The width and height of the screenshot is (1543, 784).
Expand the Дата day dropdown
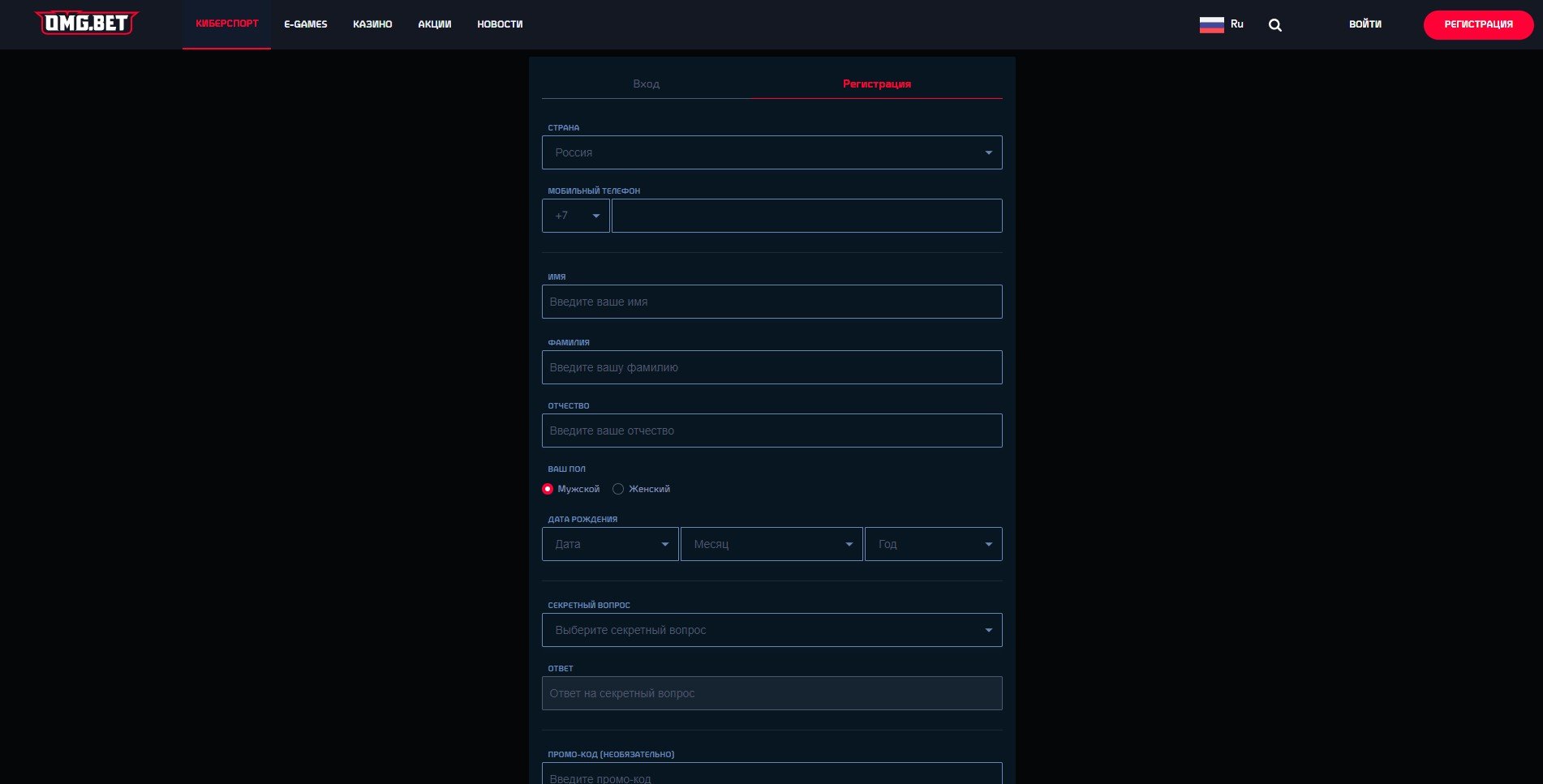click(x=609, y=544)
